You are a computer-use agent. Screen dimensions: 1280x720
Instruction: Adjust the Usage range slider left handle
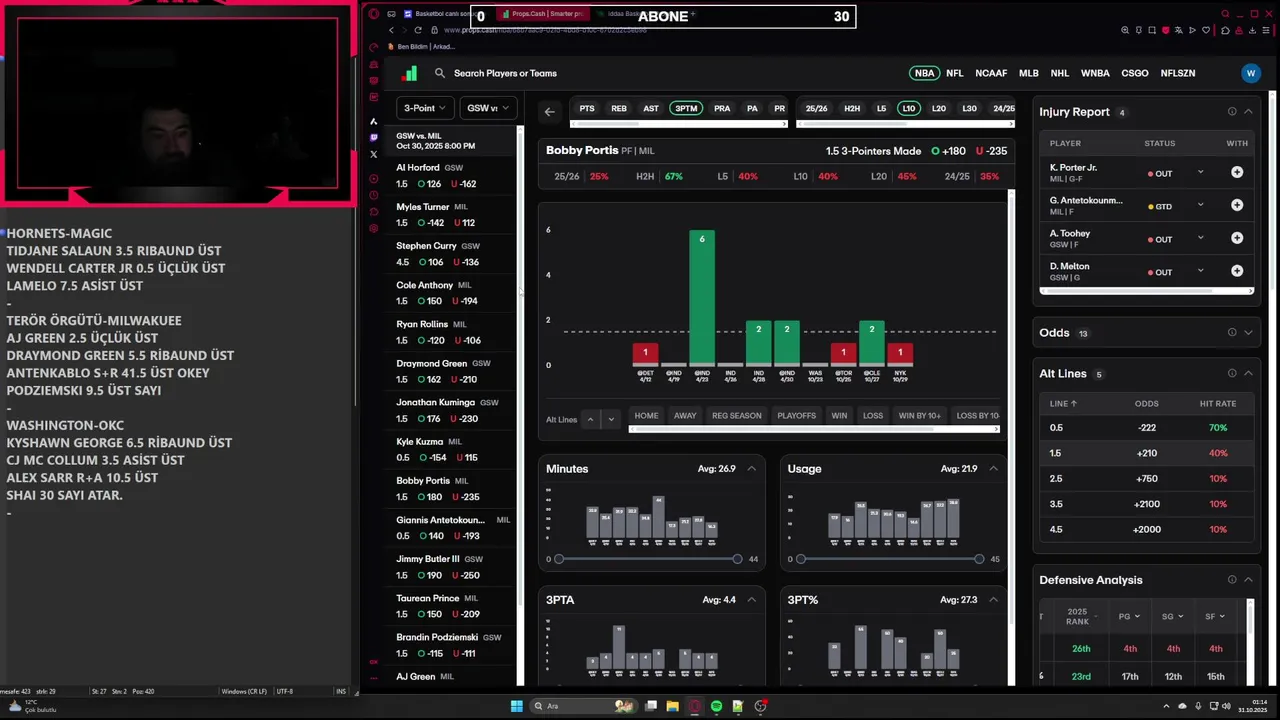click(801, 559)
